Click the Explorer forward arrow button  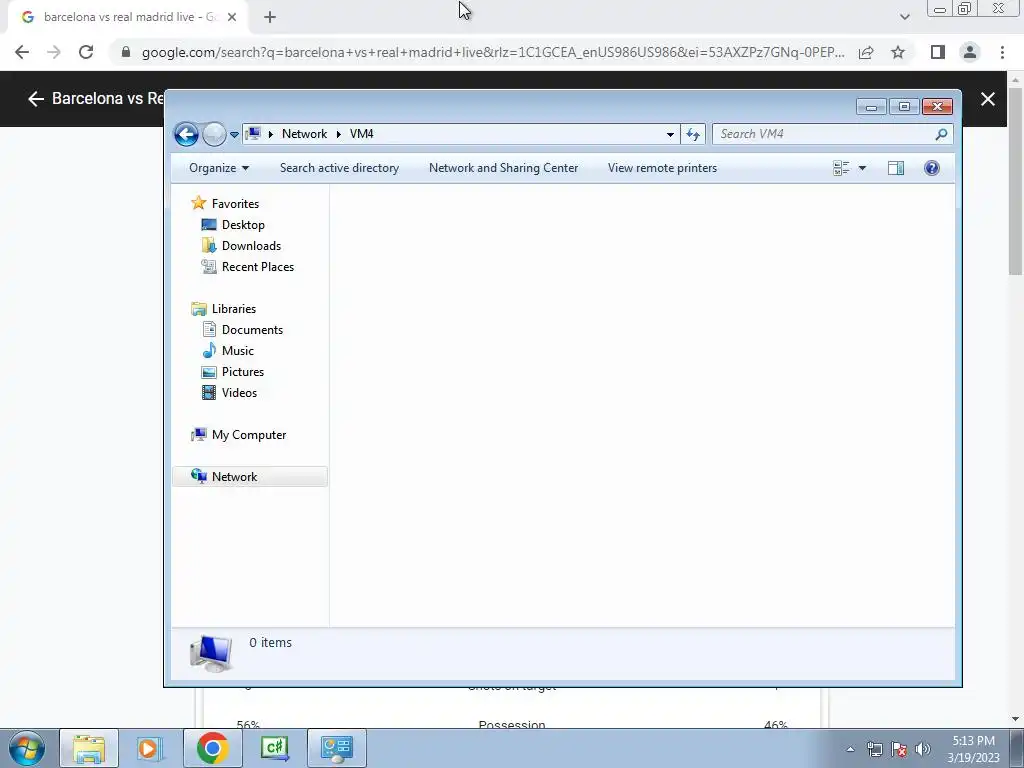(x=214, y=135)
